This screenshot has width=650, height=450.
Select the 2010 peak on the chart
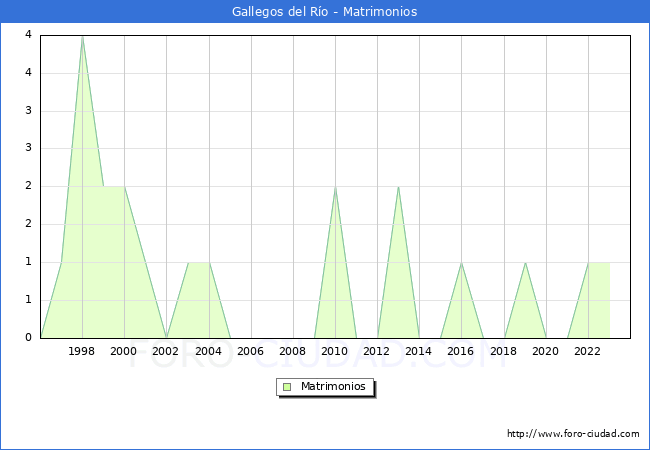click(x=335, y=187)
